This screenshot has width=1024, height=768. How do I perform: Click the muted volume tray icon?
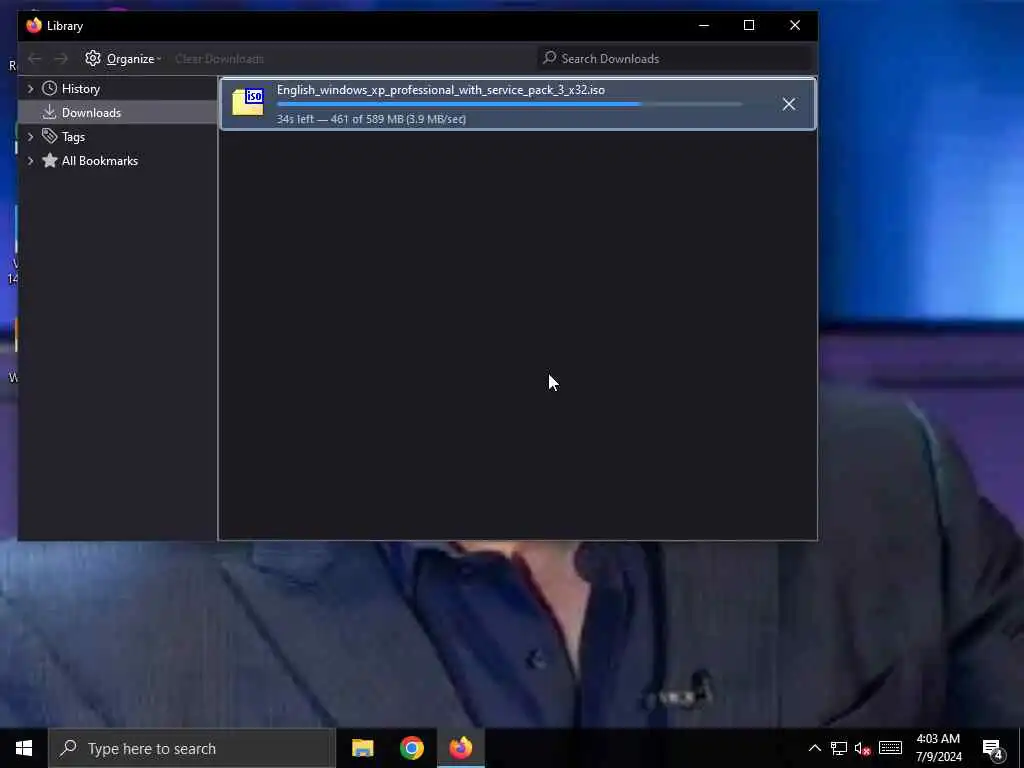pyautogui.click(x=863, y=748)
